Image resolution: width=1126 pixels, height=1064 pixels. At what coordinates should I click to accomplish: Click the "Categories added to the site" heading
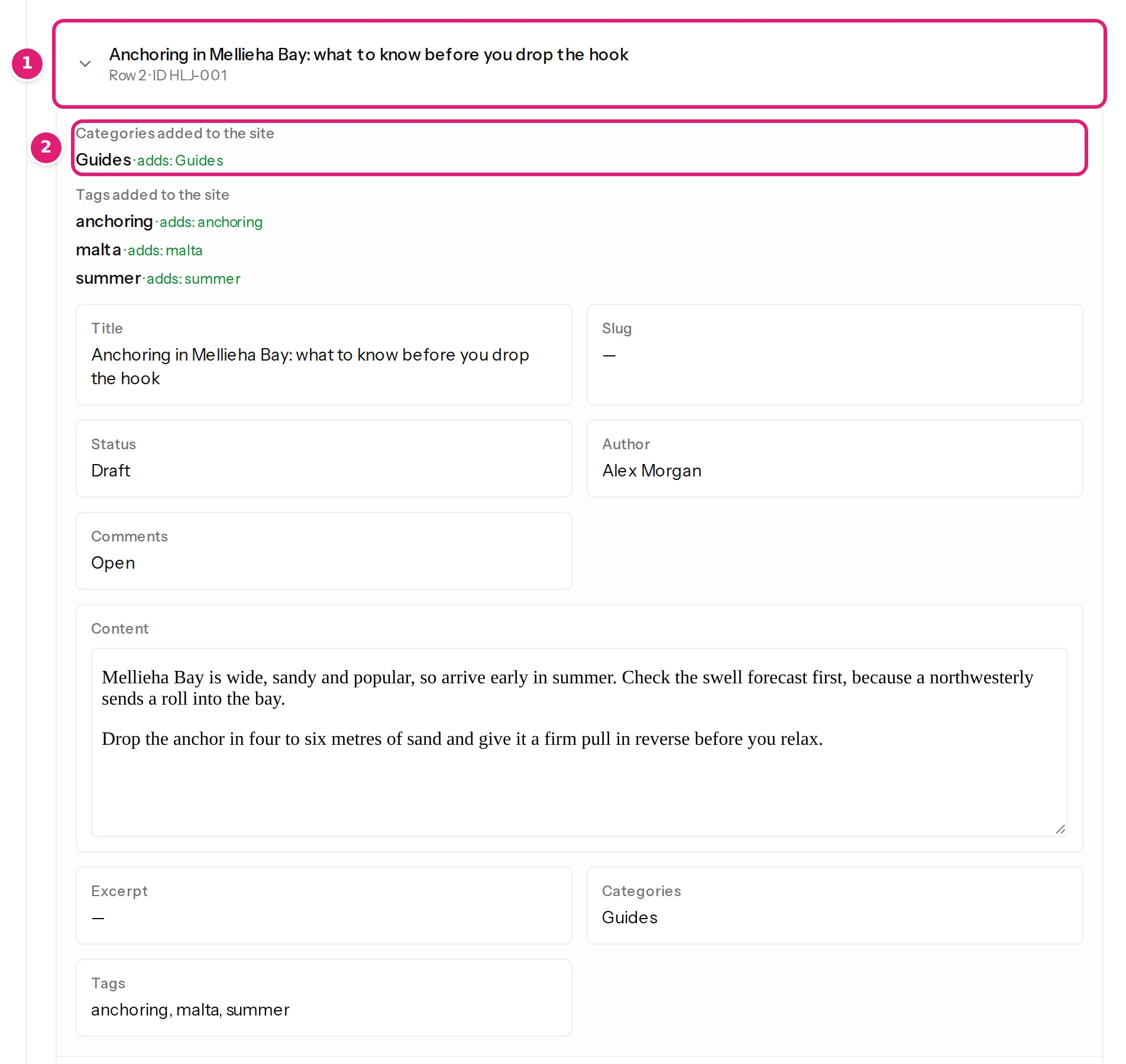(175, 134)
